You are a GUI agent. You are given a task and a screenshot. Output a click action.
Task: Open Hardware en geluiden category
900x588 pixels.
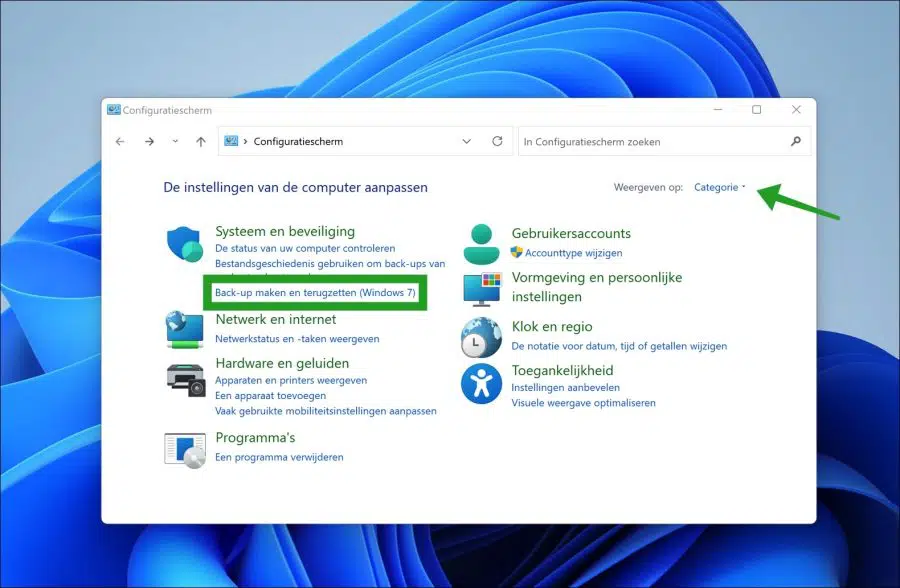(x=282, y=363)
